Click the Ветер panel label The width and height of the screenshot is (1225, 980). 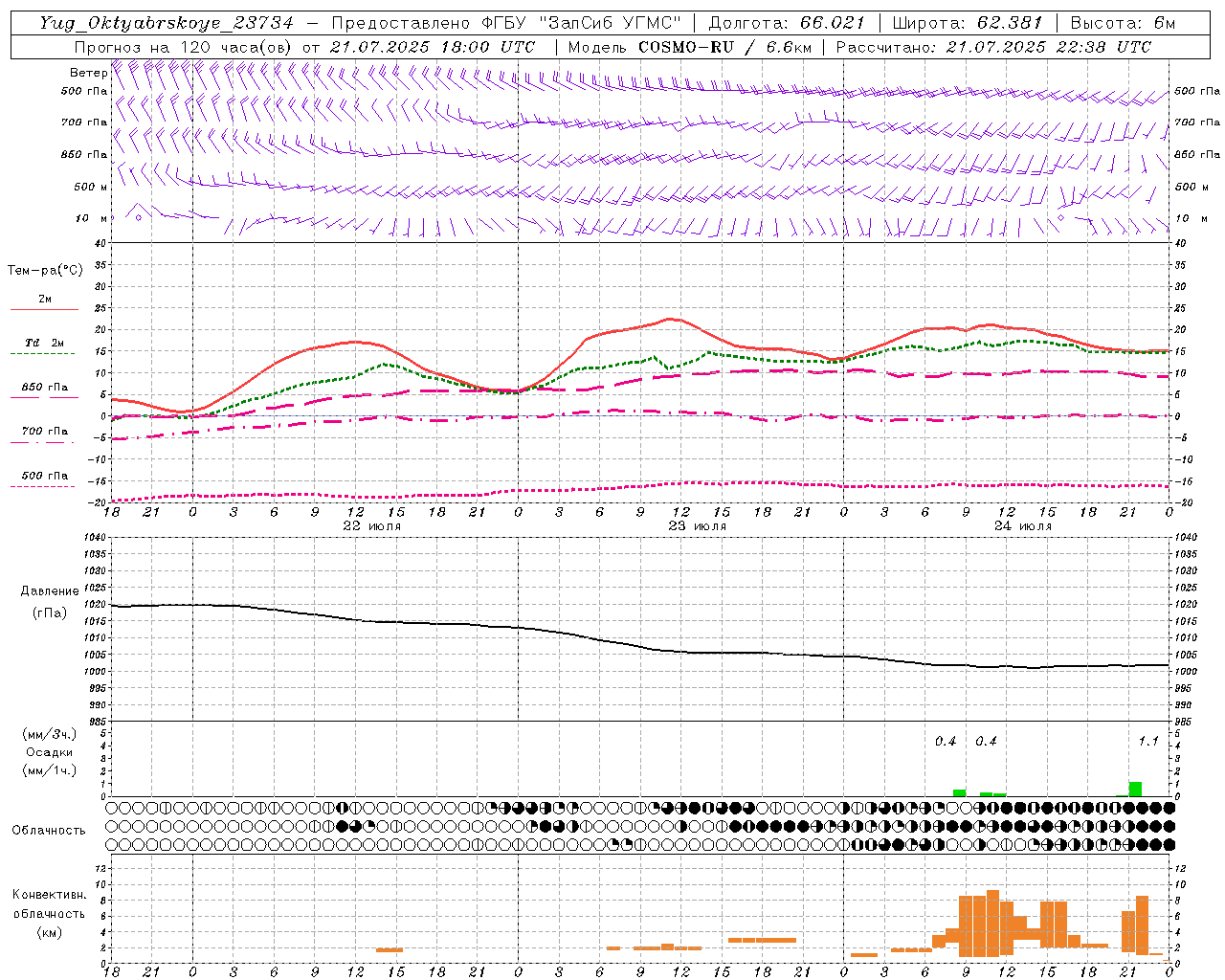[89, 73]
